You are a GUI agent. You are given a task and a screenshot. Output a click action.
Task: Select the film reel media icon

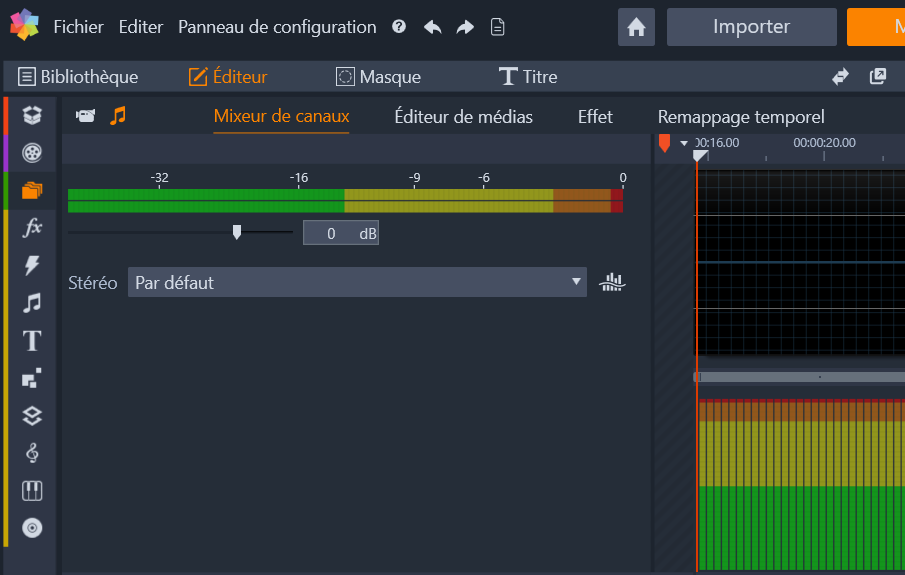(x=32, y=152)
